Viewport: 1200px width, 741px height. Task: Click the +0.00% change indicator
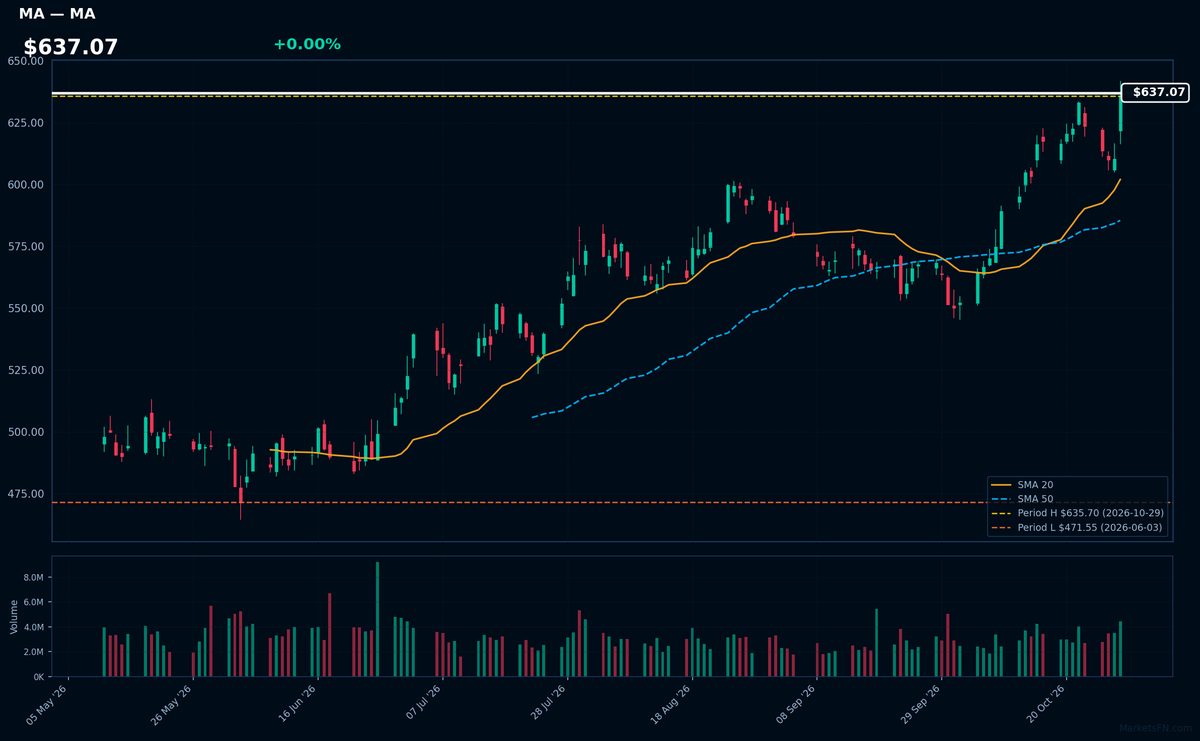tap(307, 44)
